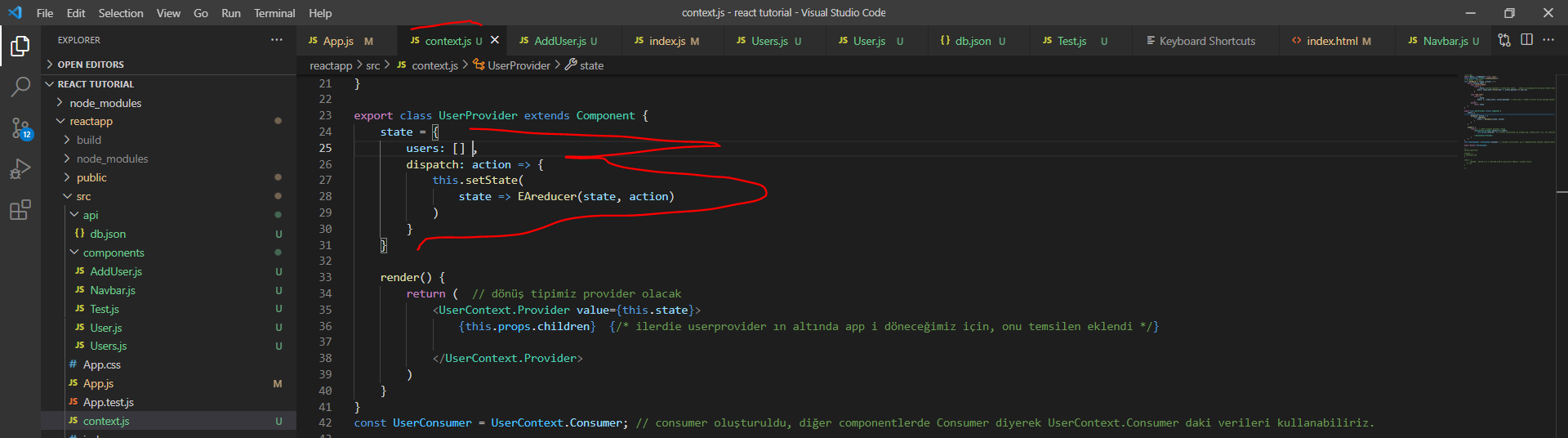The image size is (1568, 438).
Task: Open the Extensions view icon
Action: tap(20, 210)
